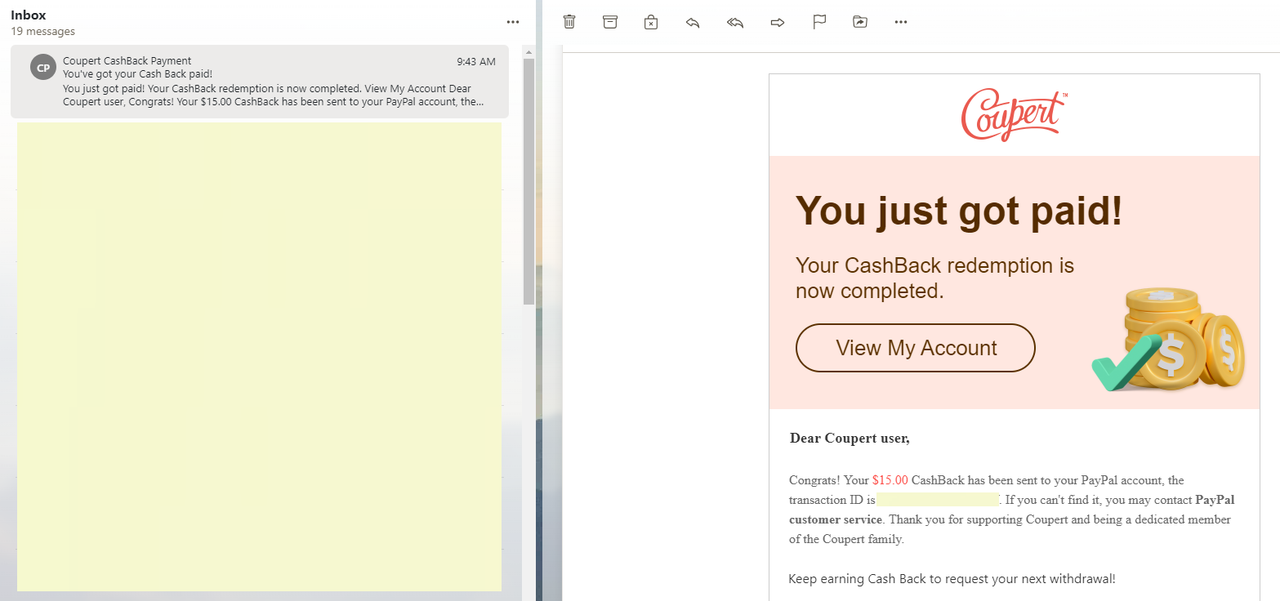
Task: Click the 'Dear Coupert user,' greeting
Action: 850,438
